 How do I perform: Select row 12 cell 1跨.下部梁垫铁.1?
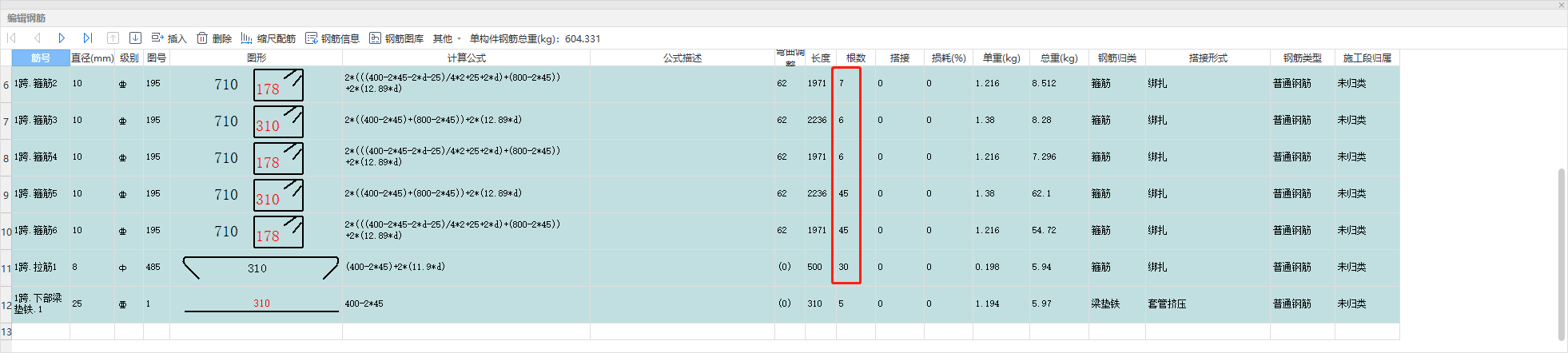(41, 304)
